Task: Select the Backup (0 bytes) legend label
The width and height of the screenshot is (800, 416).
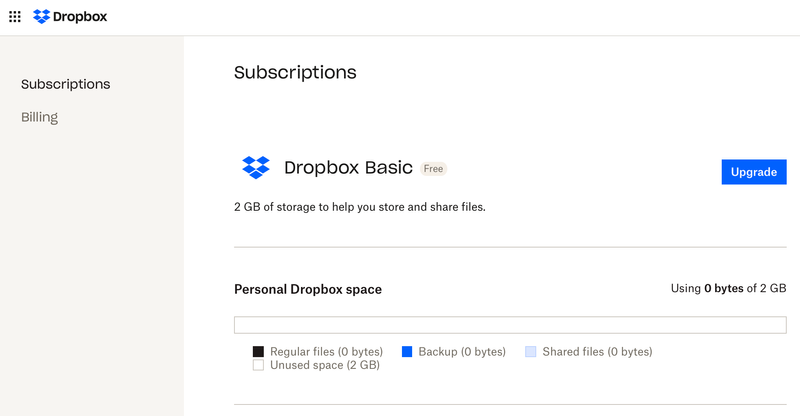Action: click(462, 352)
